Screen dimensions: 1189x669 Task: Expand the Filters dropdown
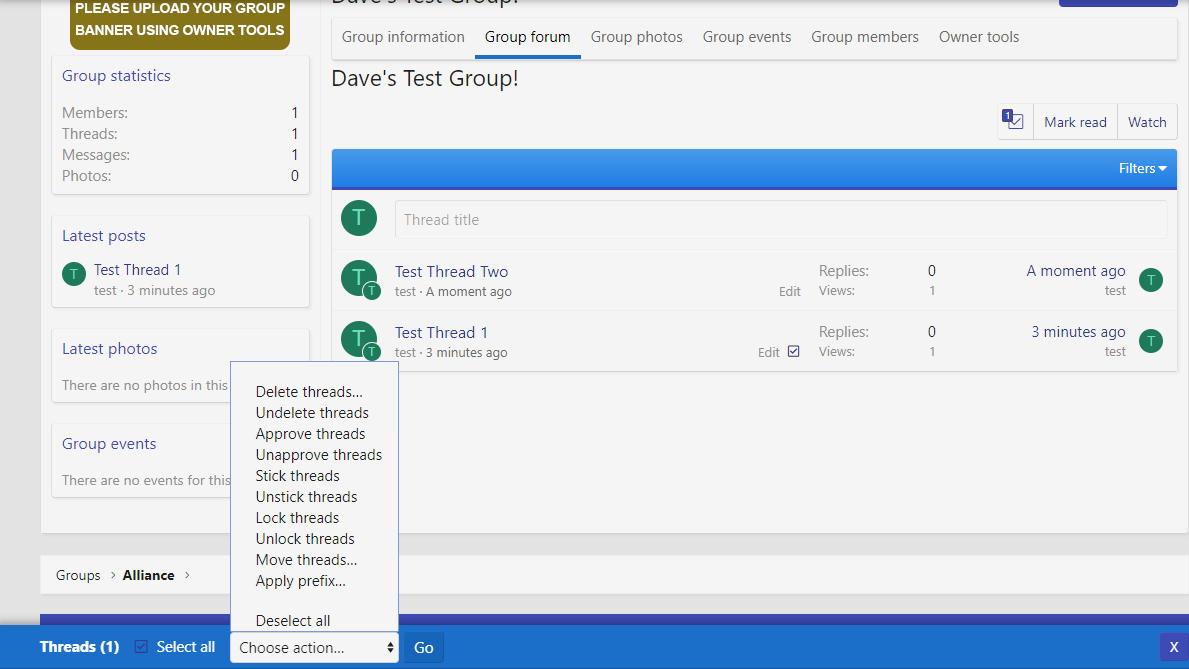(1142, 168)
